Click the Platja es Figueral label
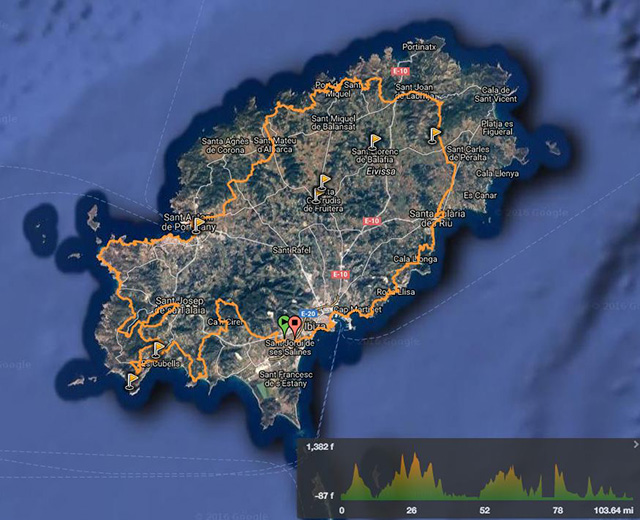Screen dimensions: 640x520 tap(497, 128)
